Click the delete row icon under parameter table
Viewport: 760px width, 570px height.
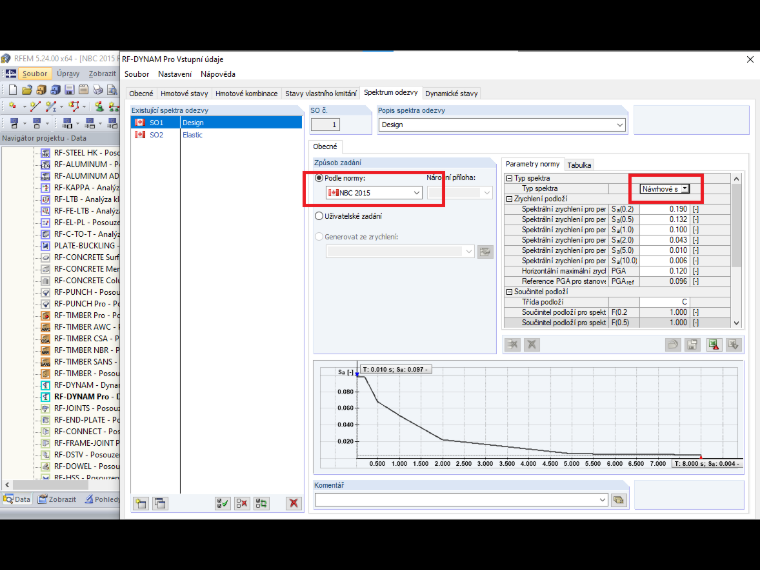click(x=532, y=345)
